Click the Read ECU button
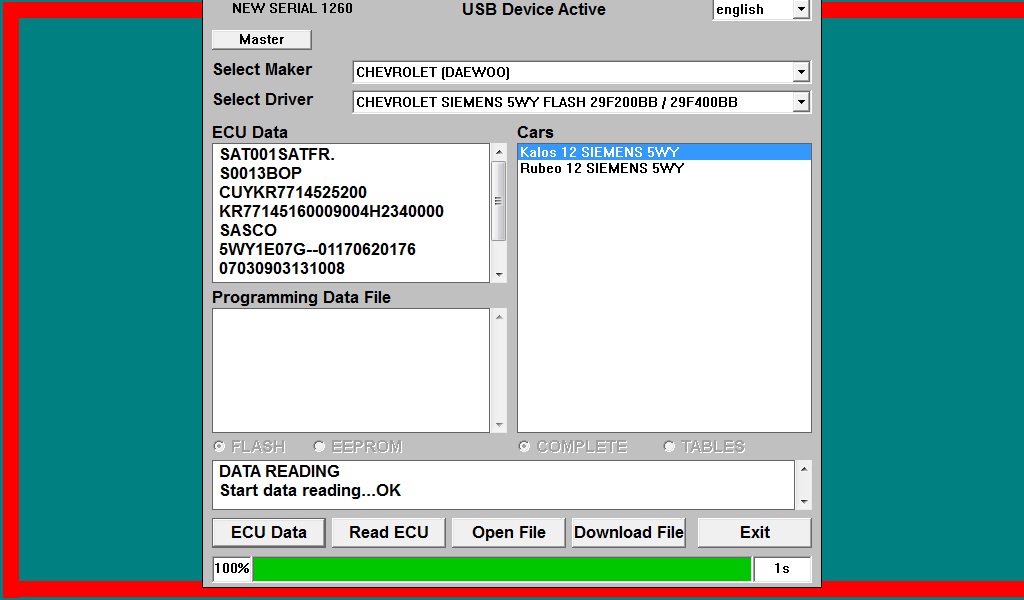The image size is (1024, 600). [x=389, y=532]
